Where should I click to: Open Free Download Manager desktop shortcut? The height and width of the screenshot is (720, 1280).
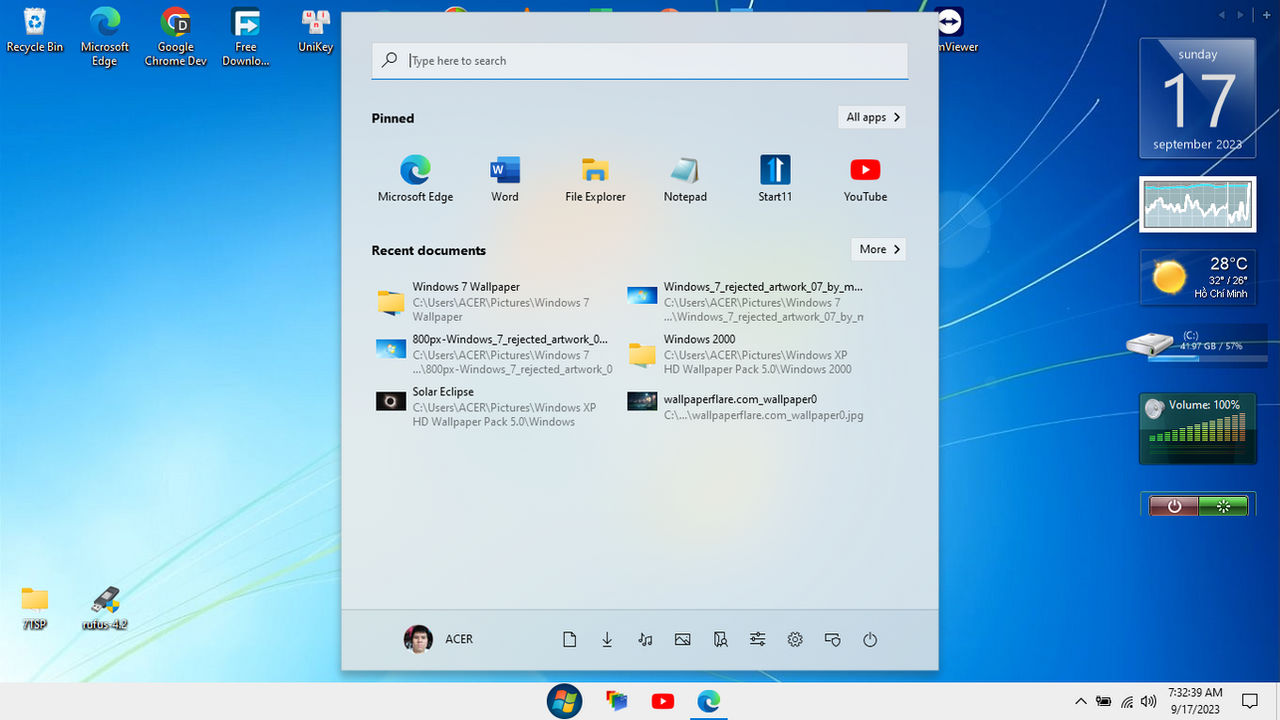246,37
